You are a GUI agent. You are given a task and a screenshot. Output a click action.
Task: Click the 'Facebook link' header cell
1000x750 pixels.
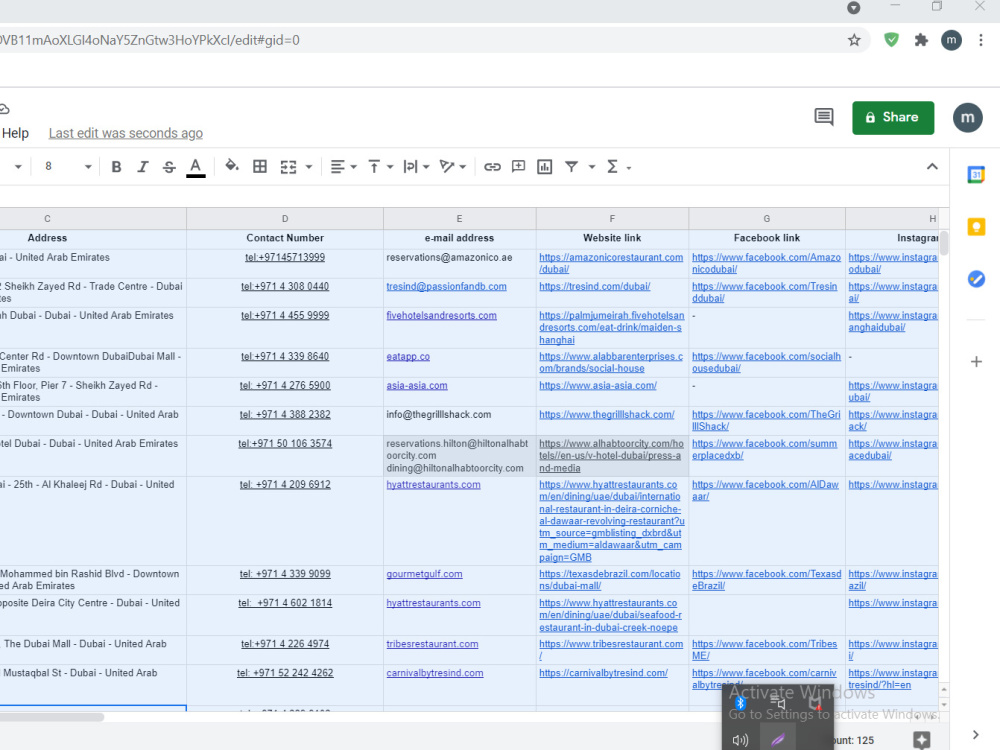click(x=767, y=238)
